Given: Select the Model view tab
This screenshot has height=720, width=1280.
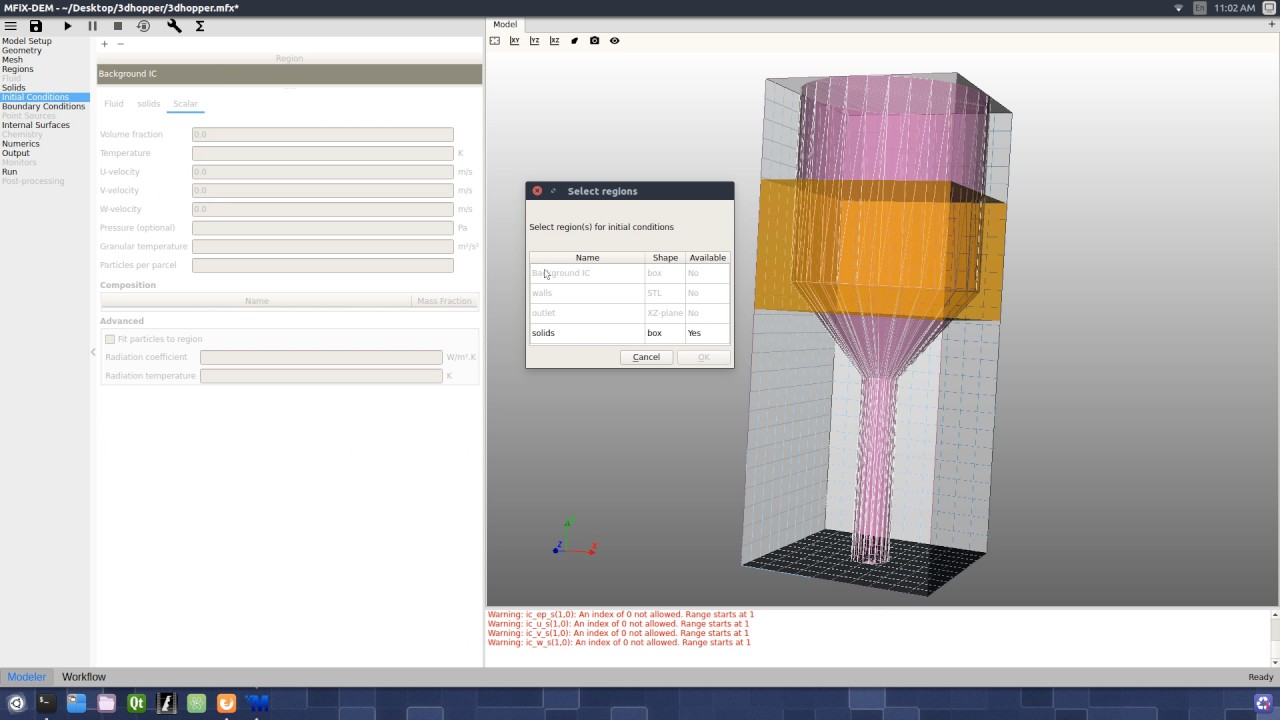Looking at the screenshot, I should [505, 24].
